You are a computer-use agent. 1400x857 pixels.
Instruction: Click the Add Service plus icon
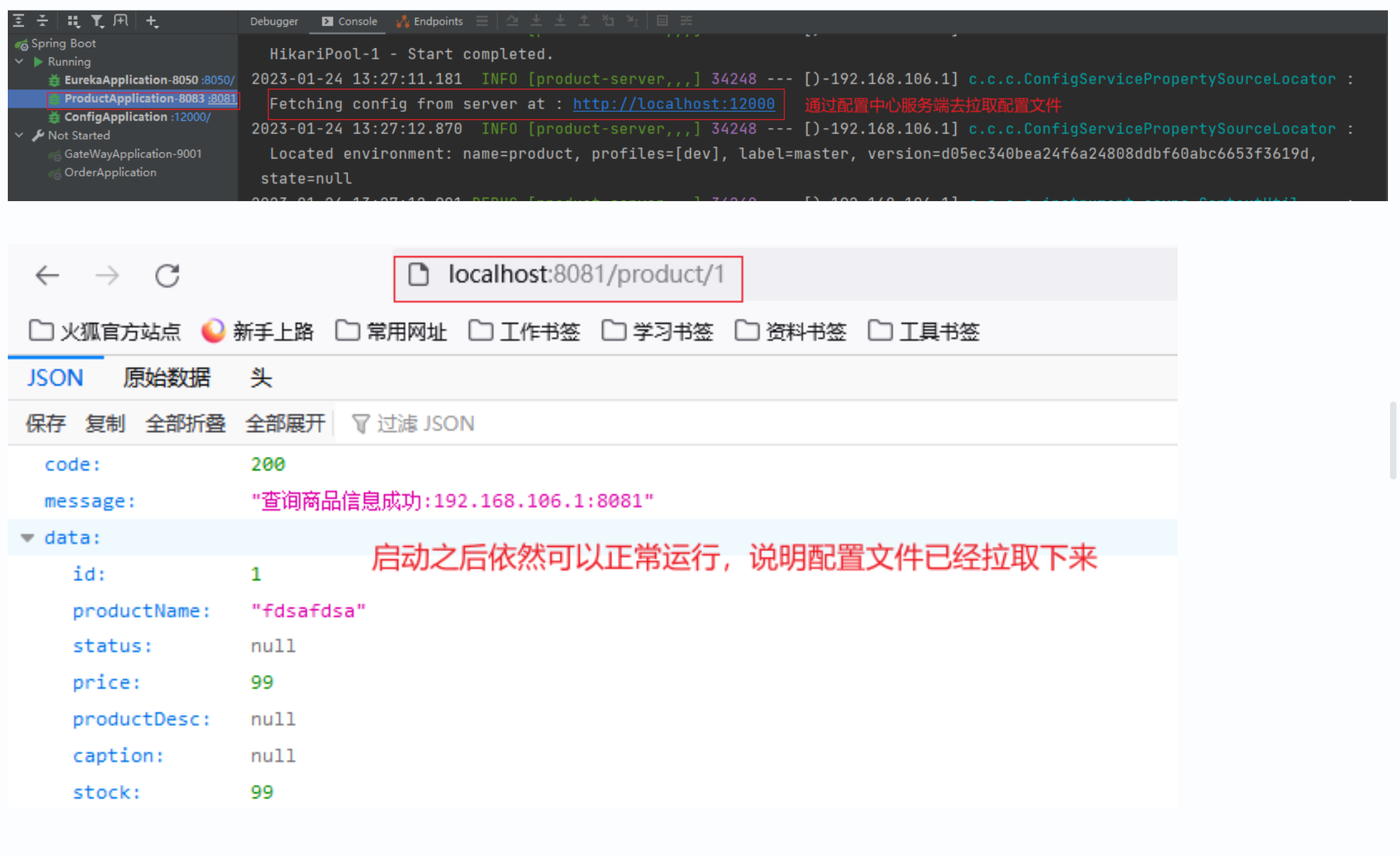pyautogui.click(x=152, y=21)
